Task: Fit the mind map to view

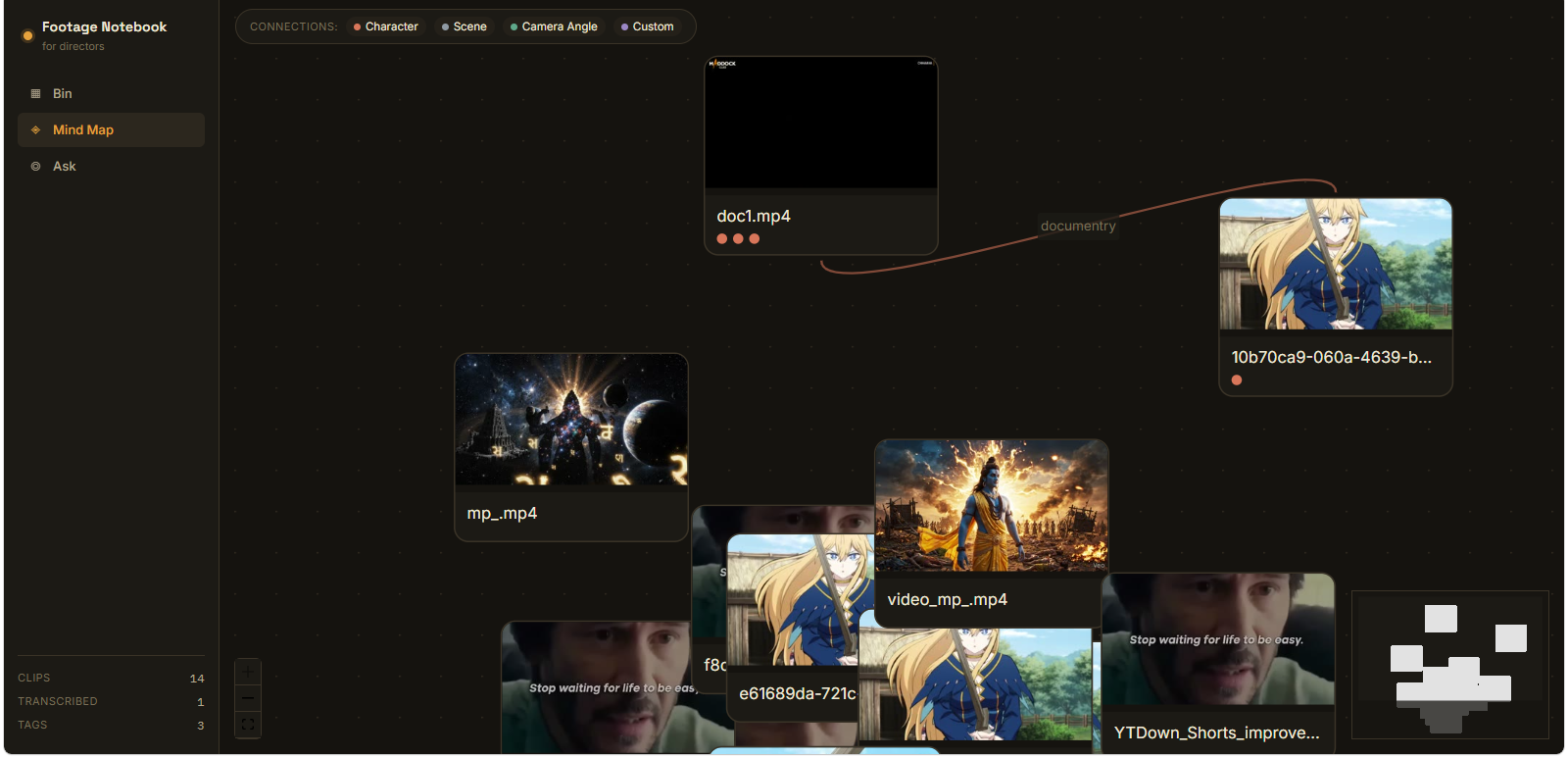Action: pos(248,725)
